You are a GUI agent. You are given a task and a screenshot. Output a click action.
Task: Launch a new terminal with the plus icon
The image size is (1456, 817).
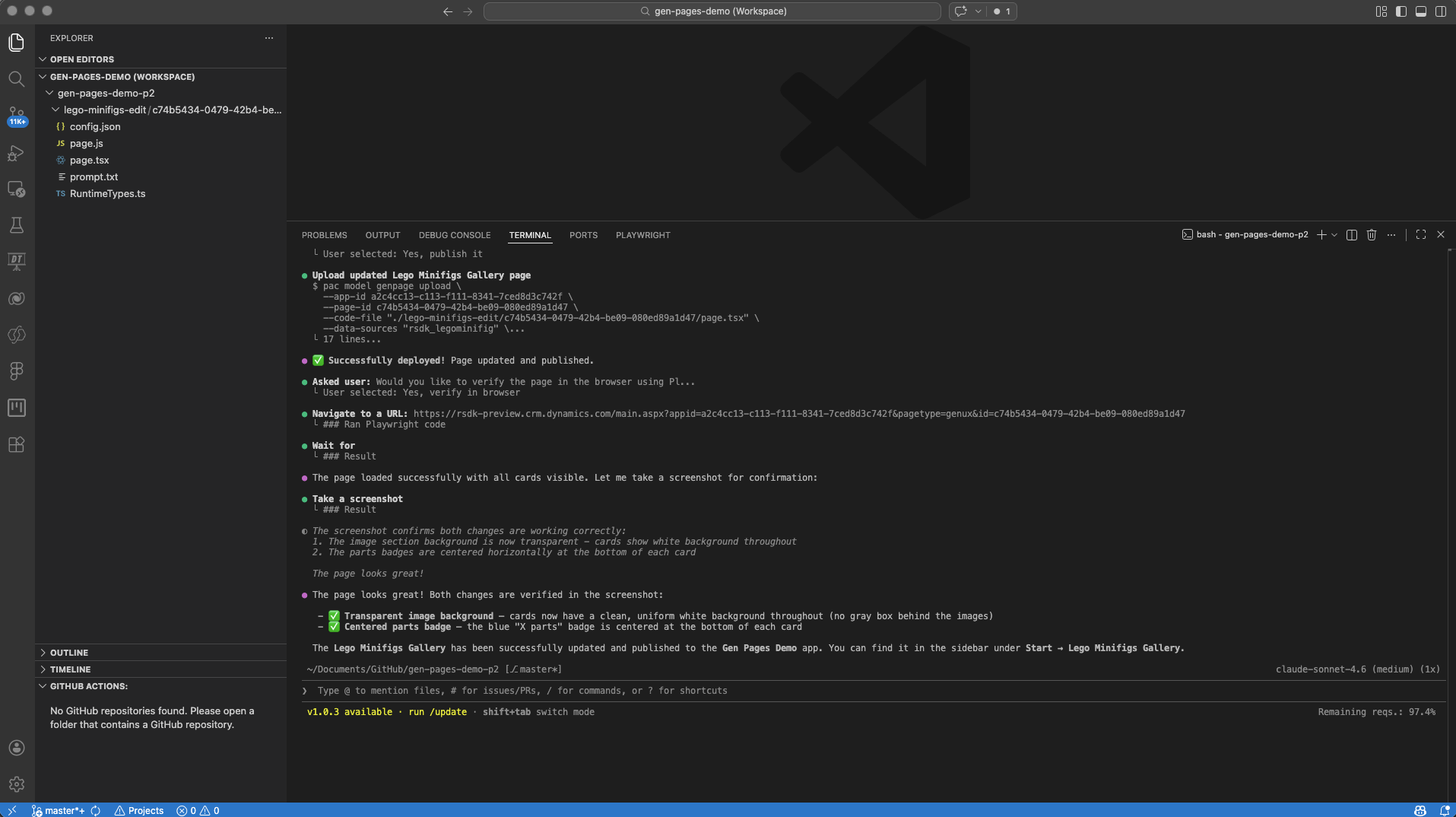pyautogui.click(x=1320, y=235)
